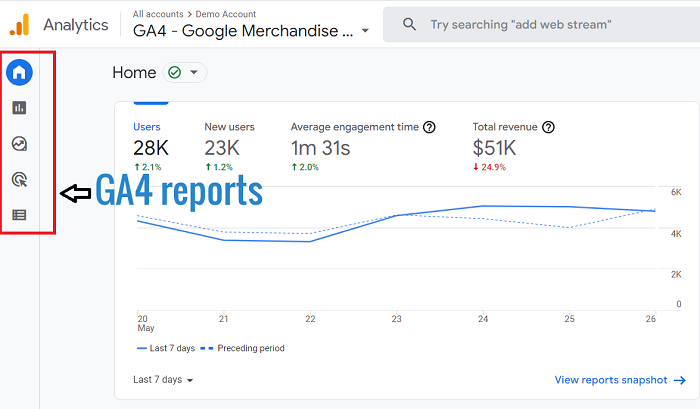Click the 1.2% new users increase indicator
Screen dimensions: 700x409
coord(219,167)
